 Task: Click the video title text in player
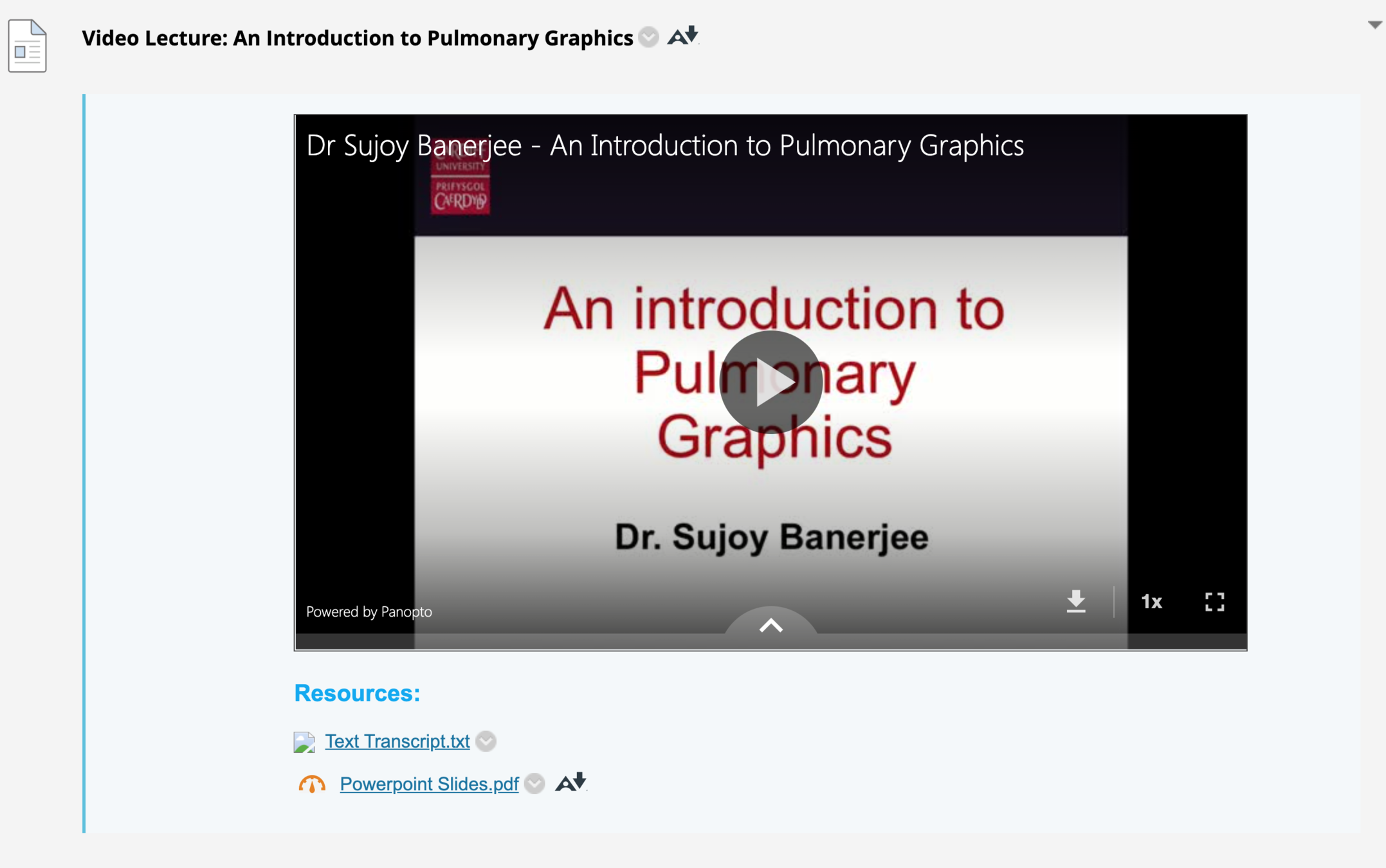coord(664,145)
